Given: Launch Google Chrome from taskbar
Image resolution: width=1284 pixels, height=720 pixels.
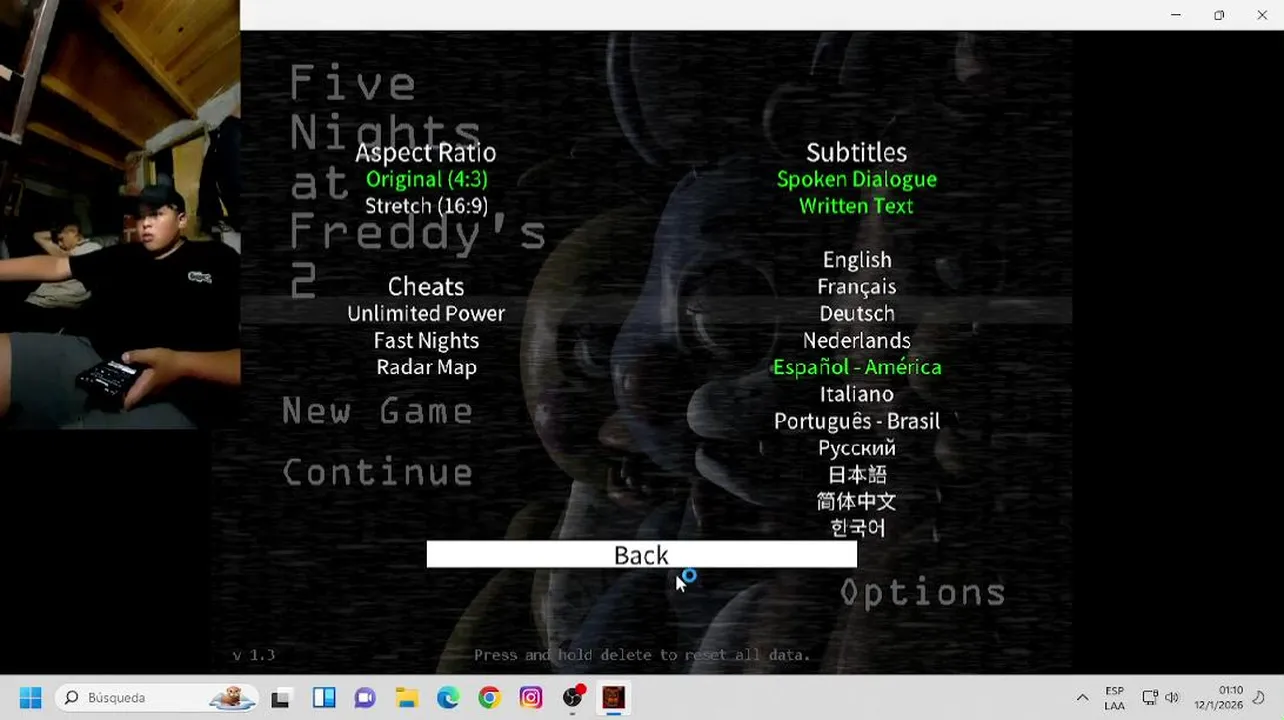Looking at the screenshot, I should (489, 698).
